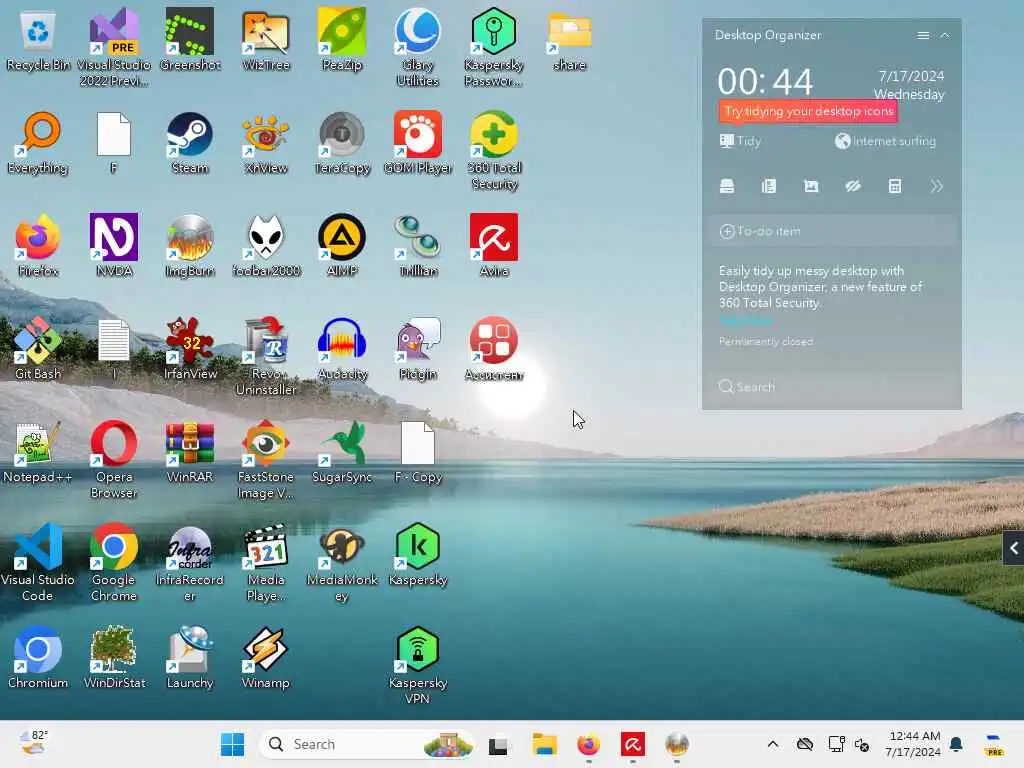The height and width of the screenshot is (768, 1024).
Task: Select the XnView desktop shortcut
Action: [266, 142]
